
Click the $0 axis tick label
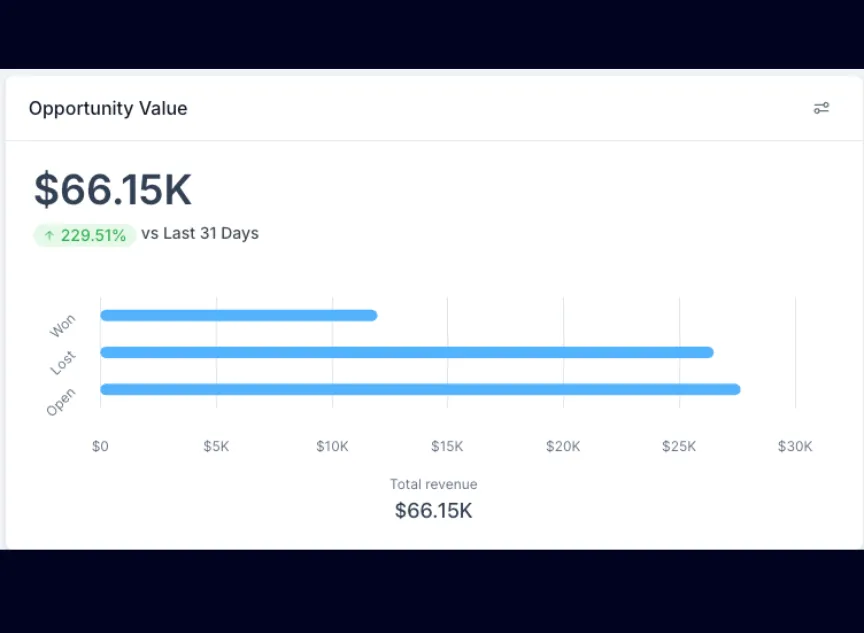(100, 446)
